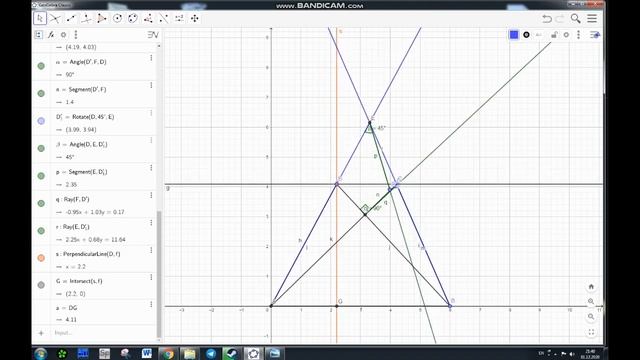Image resolution: width=640 pixels, height=360 pixels.
Task: Toggle visibility of ray r
Action: pos(41,231)
